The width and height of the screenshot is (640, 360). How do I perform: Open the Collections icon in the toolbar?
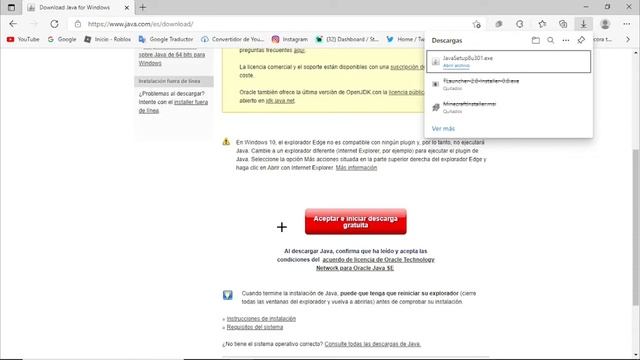[x=563, y=24]
